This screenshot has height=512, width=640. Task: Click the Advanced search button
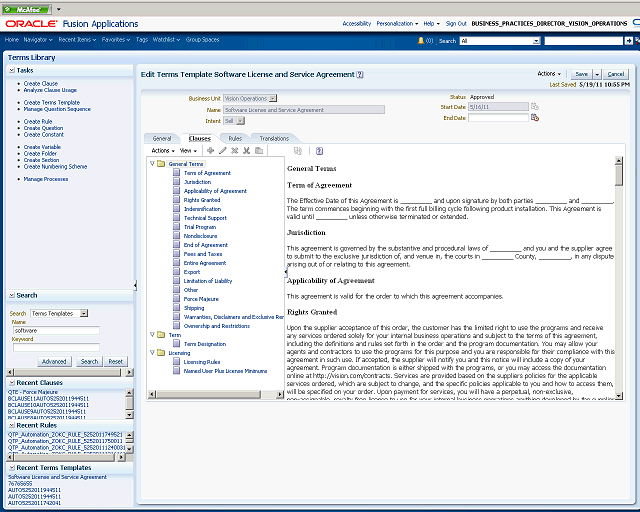[54, 361]
